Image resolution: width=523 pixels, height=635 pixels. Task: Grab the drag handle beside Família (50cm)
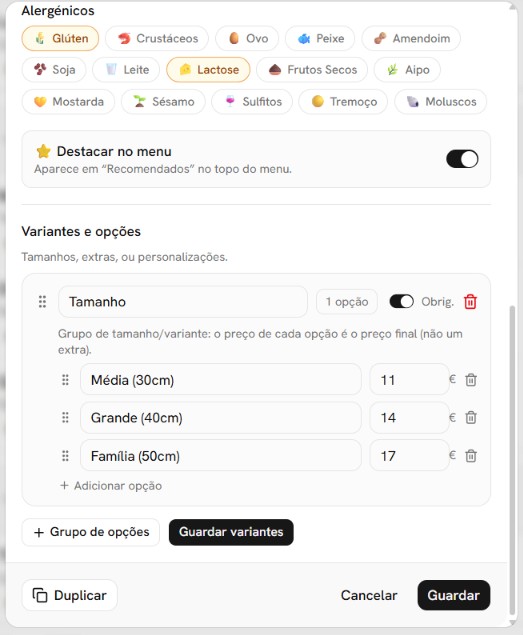pyautogui.click(x=65, y=456)
